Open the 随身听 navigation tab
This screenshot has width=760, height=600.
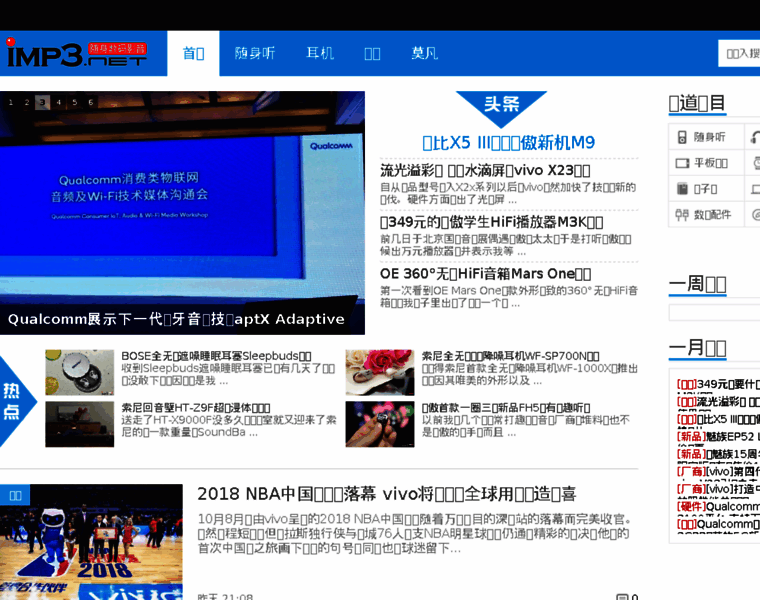pos(255,53)
